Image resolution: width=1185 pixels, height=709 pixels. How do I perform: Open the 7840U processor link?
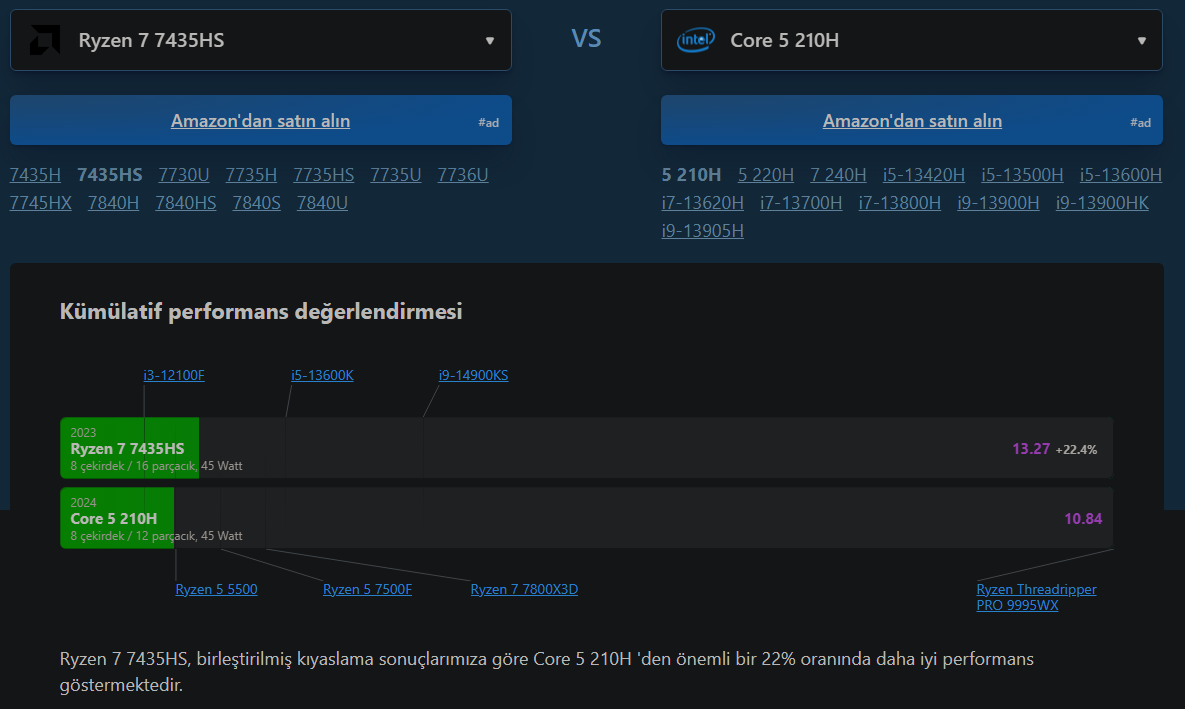322,203
